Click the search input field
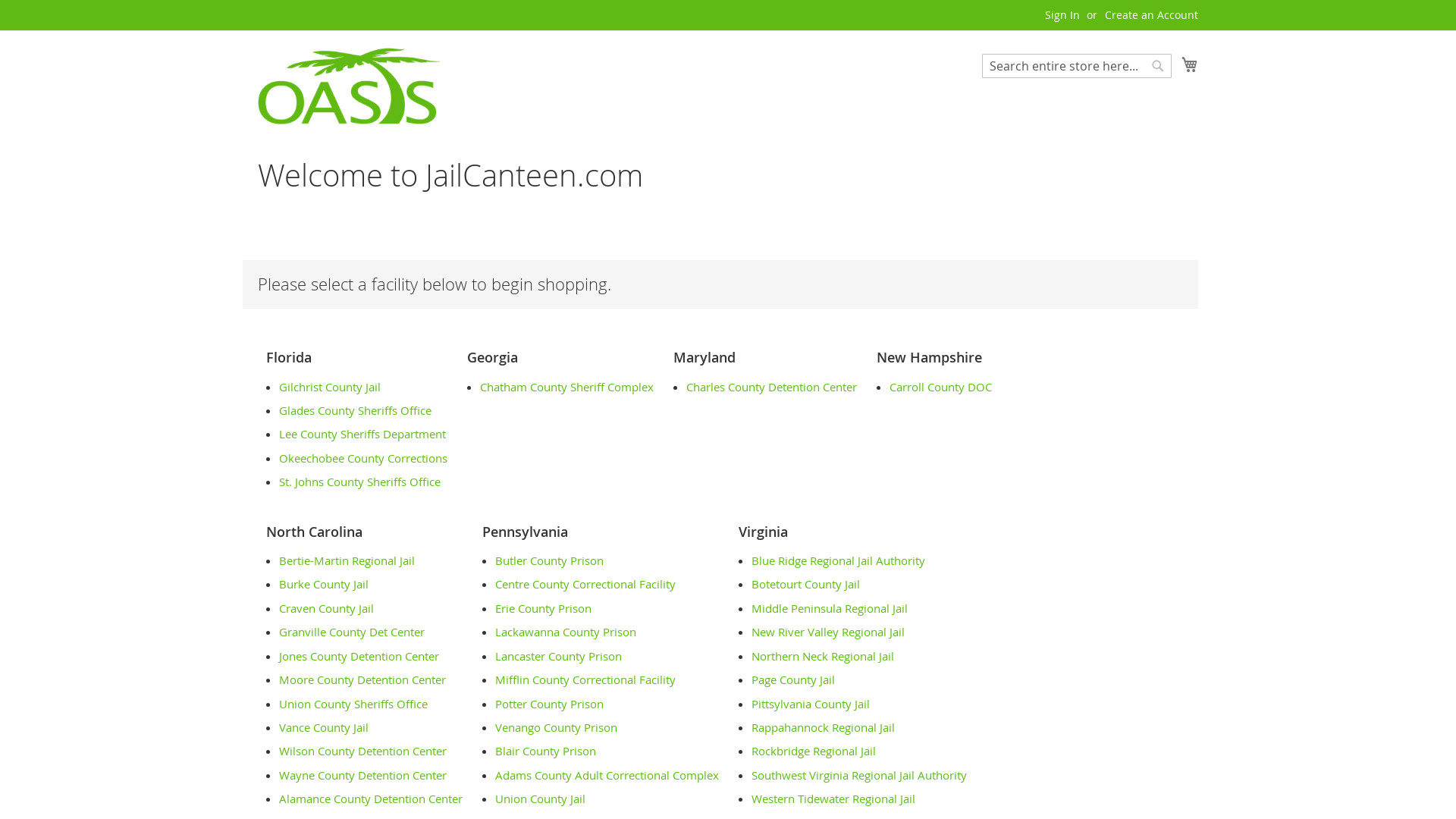 [1064, 65]
